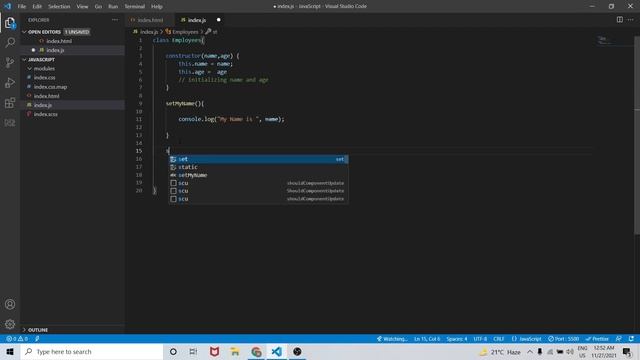Open the Source Control view
The width and height of the screenshot is (640, 360).
click(x=10, y=62)
